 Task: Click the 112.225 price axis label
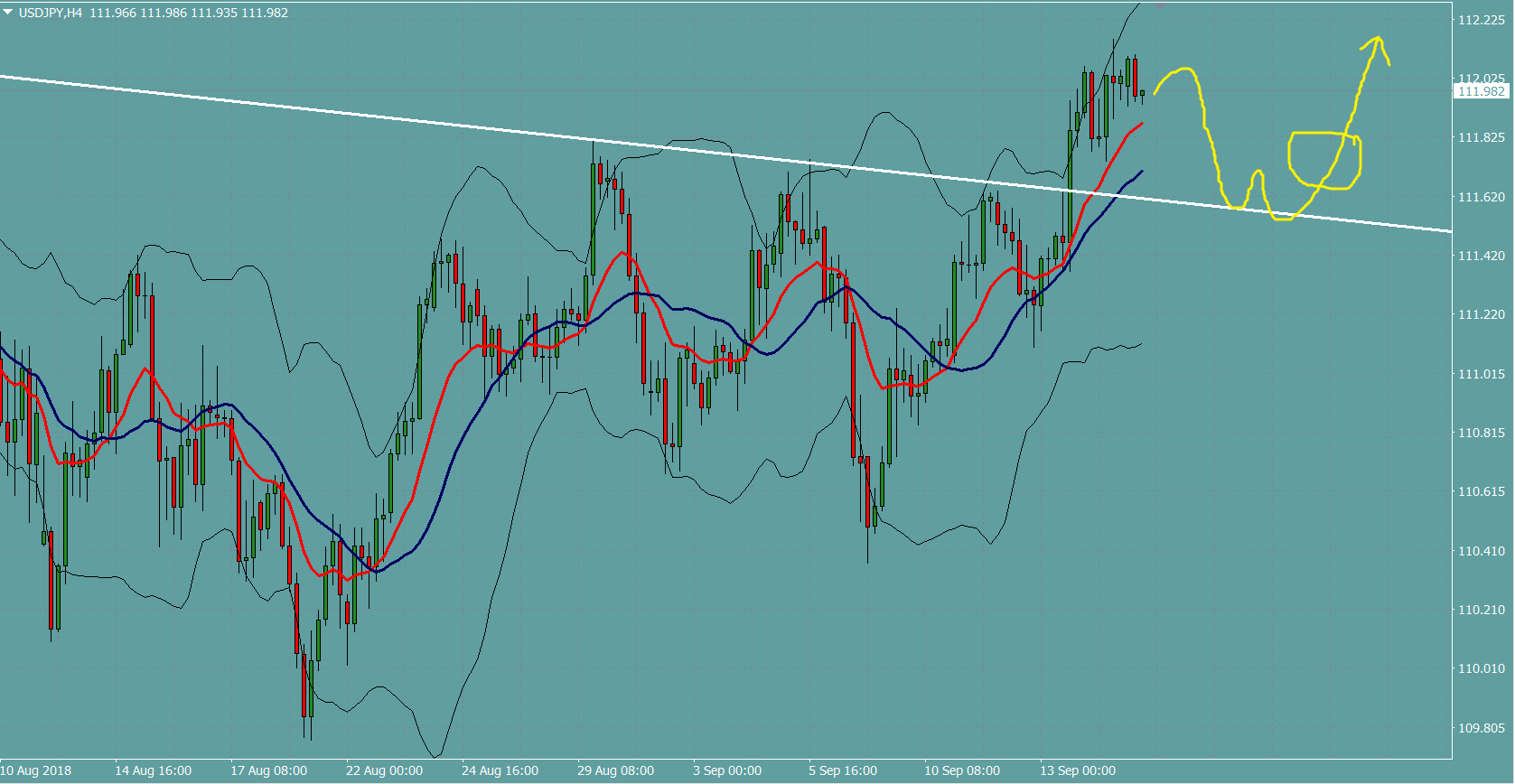tap(1481, 20)
